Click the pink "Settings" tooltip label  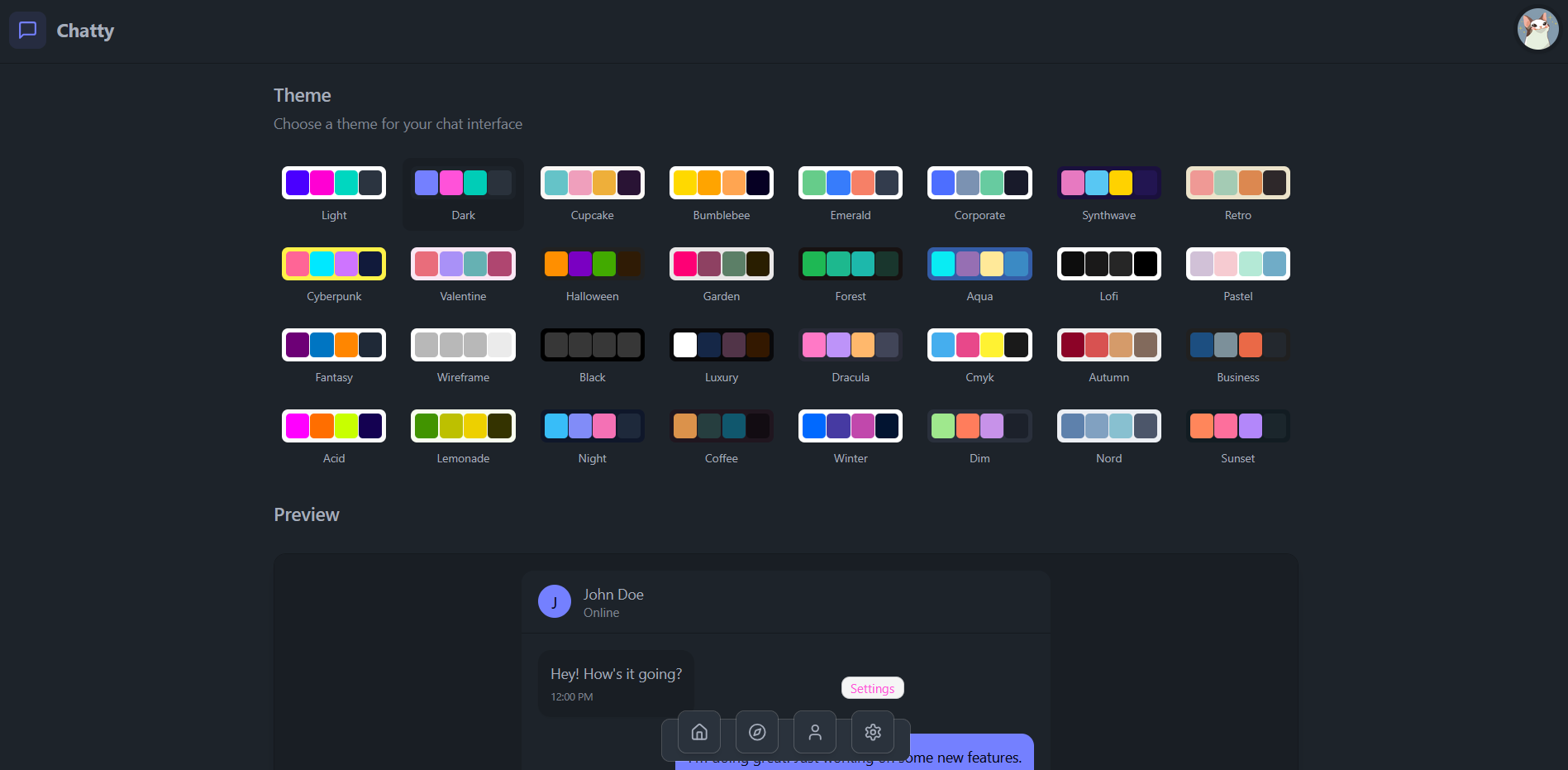872,688
